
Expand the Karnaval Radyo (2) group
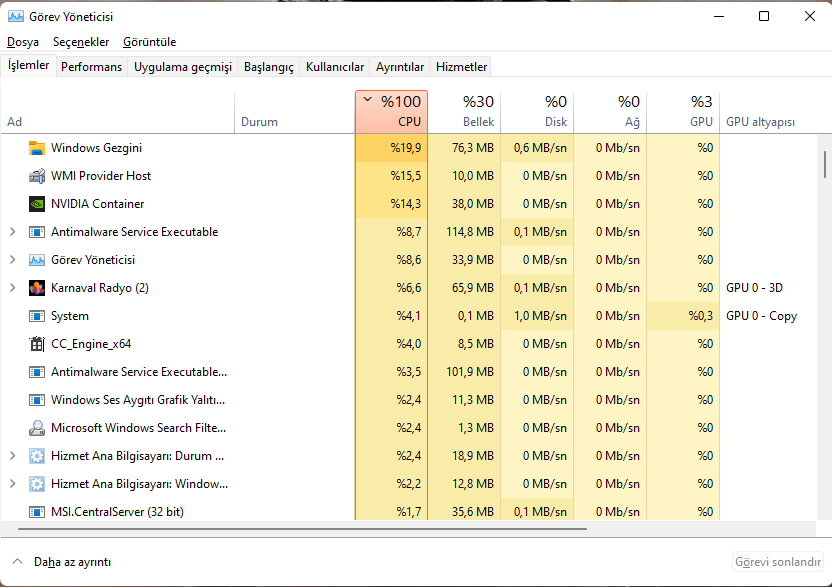point(13,288)
